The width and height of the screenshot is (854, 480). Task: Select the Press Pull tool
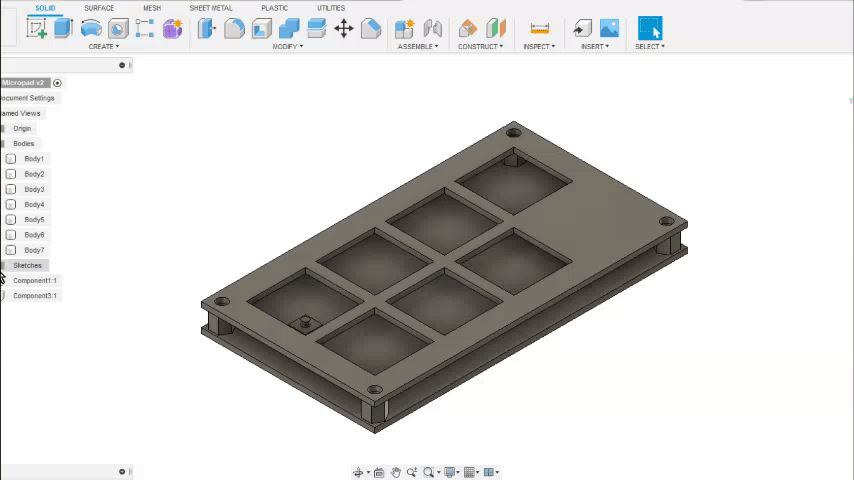pyautogui.click(x=207, y=29)
